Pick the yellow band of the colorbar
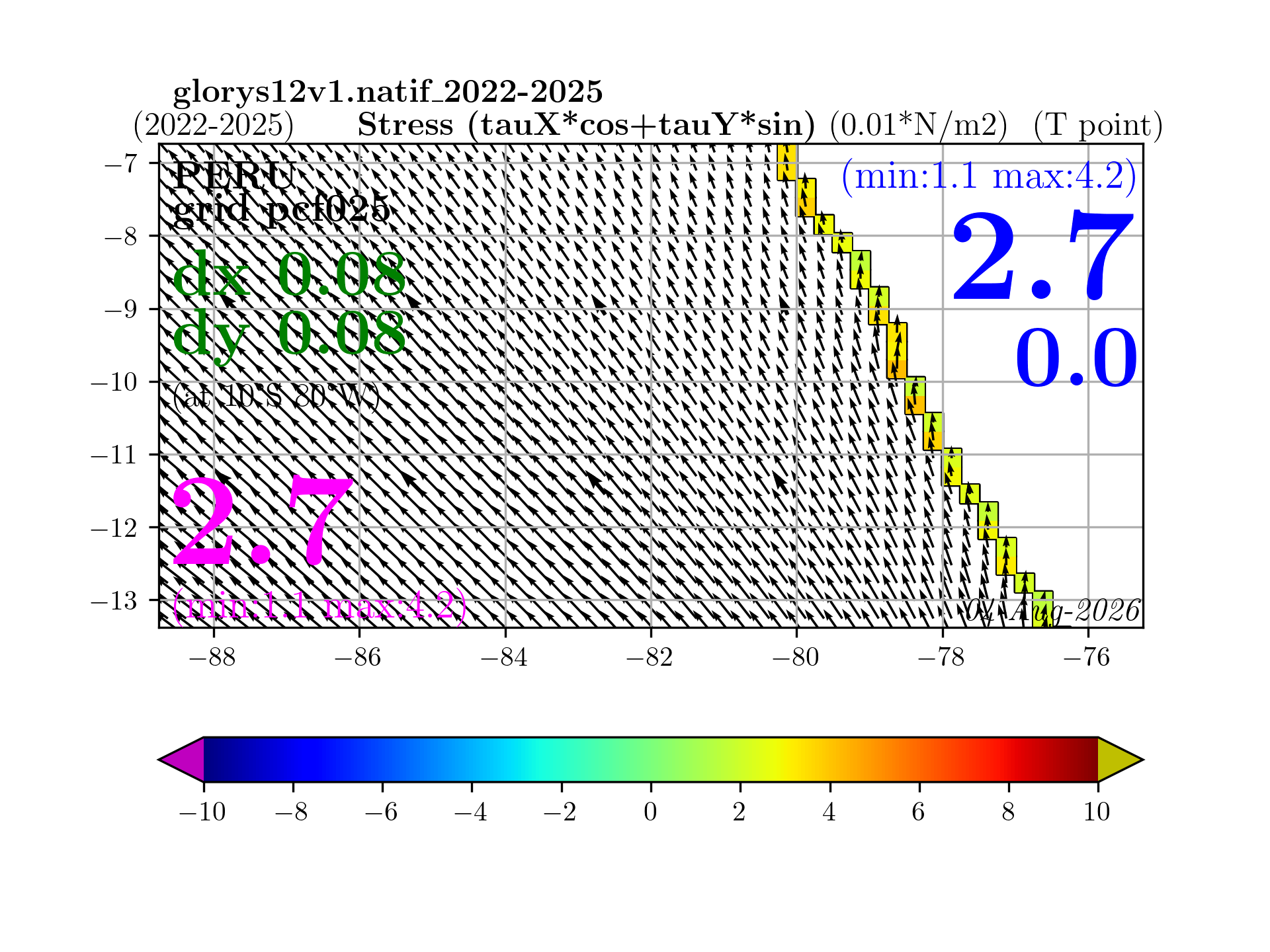Image resolution: width=1270 pixels, height=952 pixels. tap(785, 760)
